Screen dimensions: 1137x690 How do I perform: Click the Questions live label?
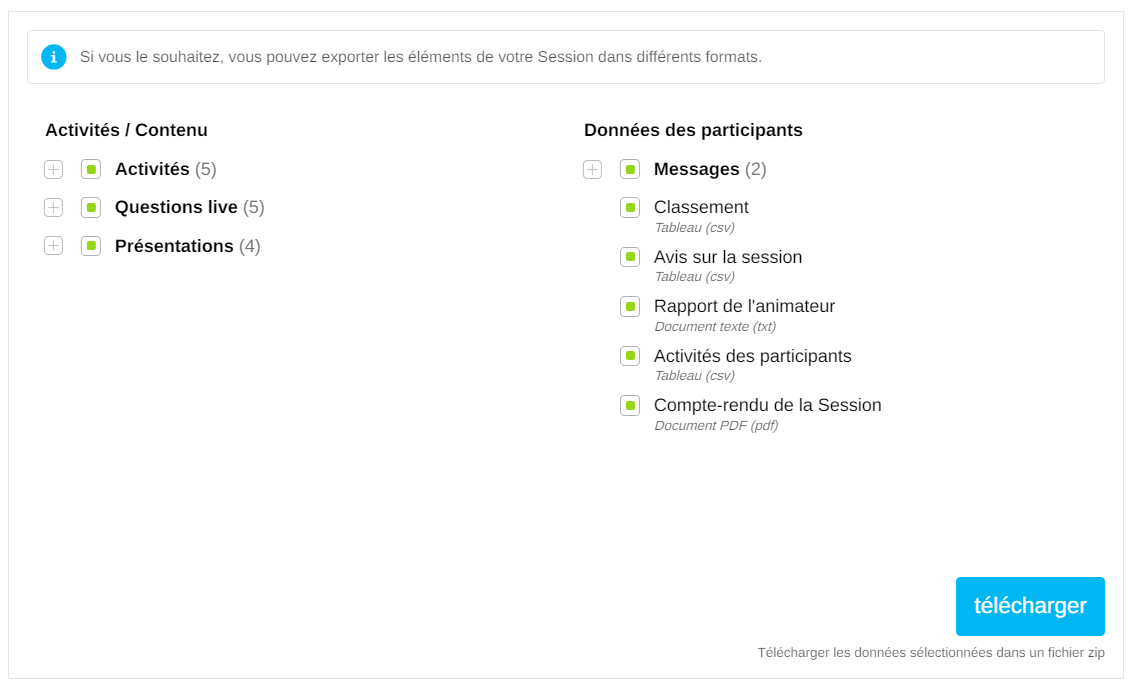176,208
